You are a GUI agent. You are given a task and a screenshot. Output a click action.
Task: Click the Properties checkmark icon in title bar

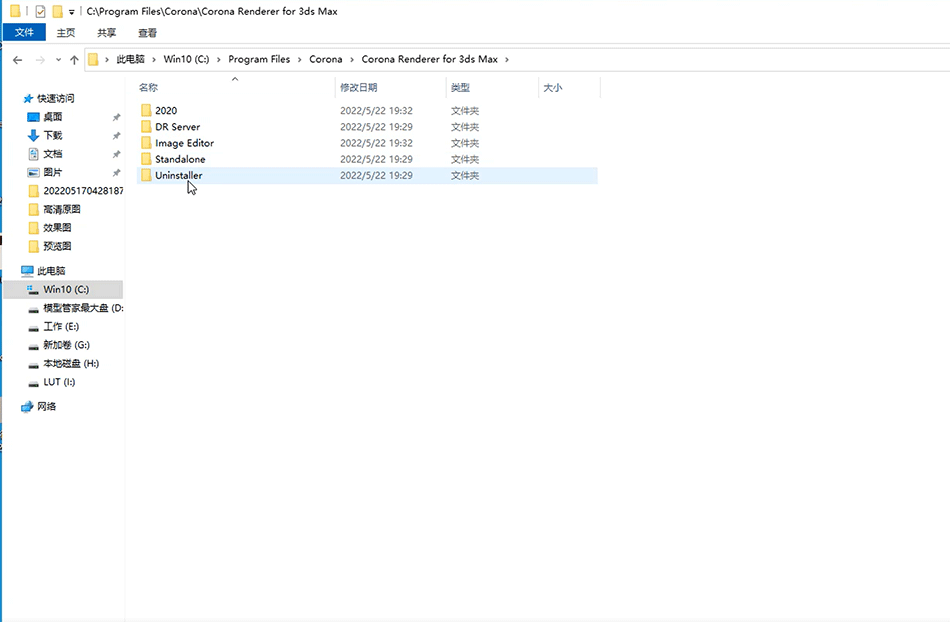tap(40, 12)
